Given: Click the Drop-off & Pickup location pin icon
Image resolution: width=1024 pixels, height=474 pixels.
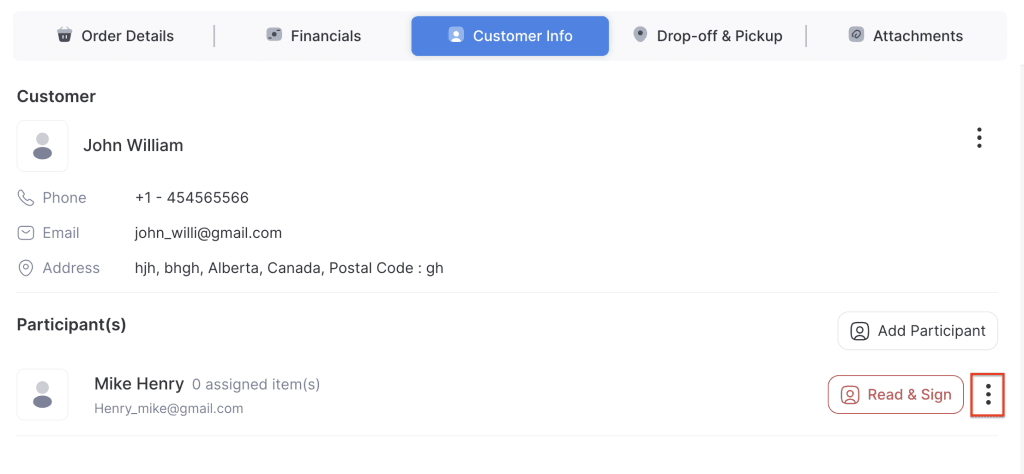Looking at the screenshot, I should click(640, 35).
